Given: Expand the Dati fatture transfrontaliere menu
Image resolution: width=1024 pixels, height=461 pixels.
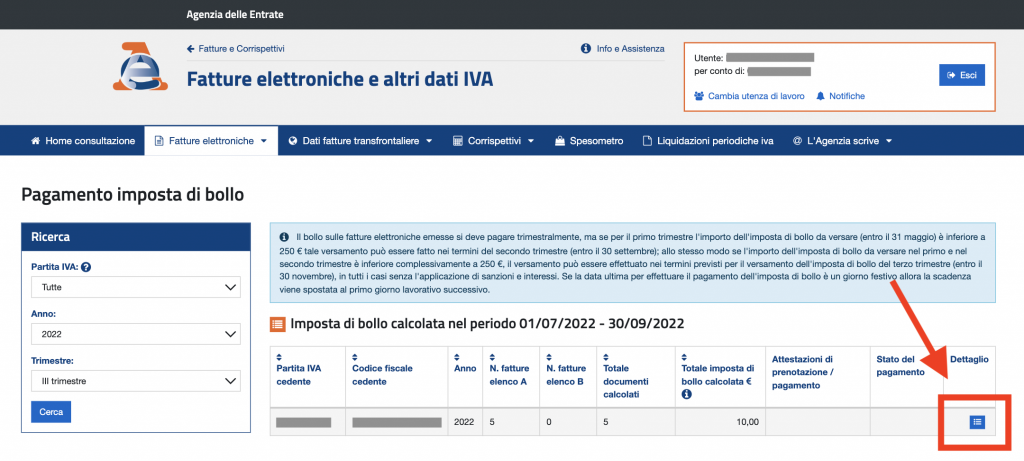Looking at the screenshot, I should tap(360, 140).
